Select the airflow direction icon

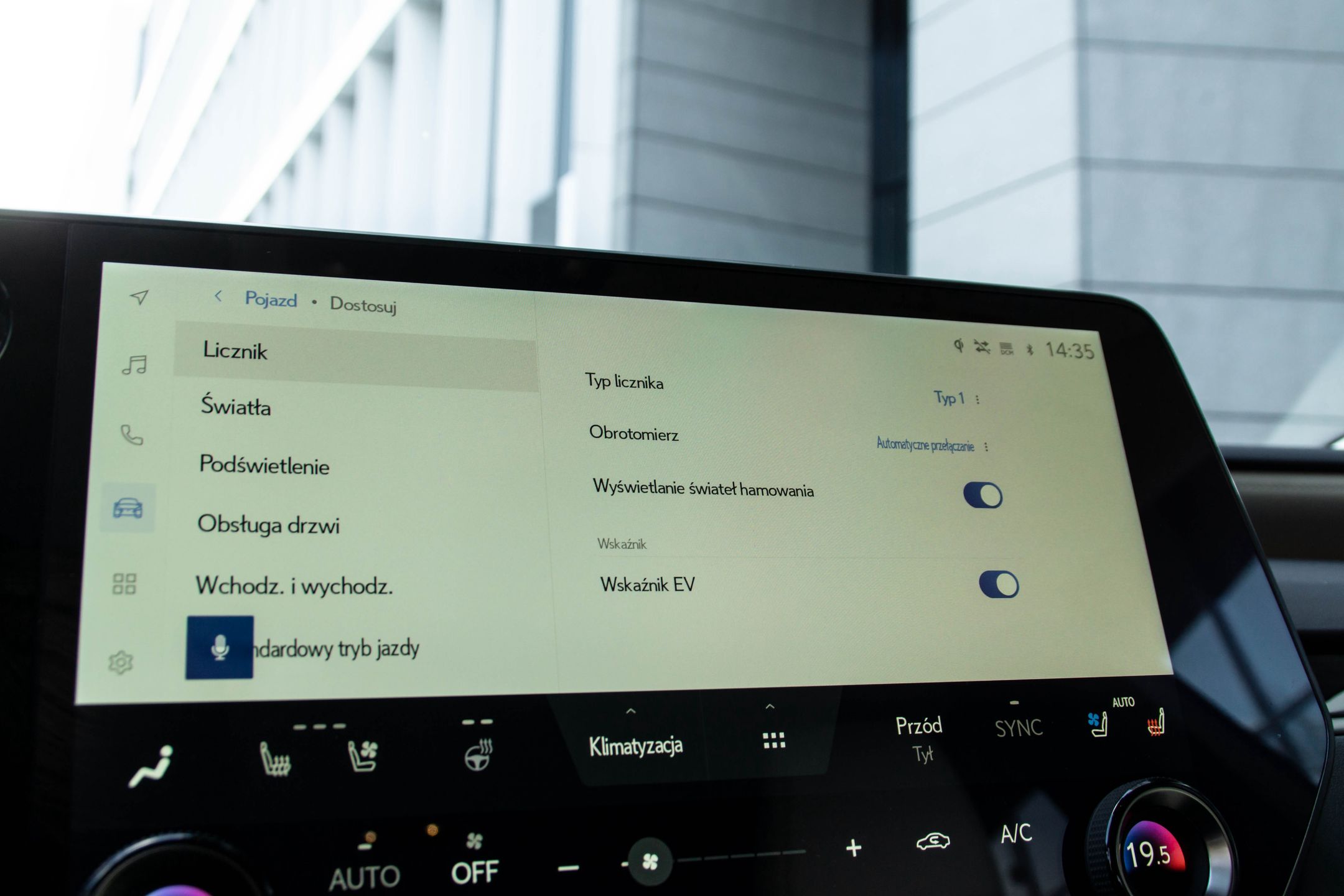pyautogui.click(x=150, y=766)
